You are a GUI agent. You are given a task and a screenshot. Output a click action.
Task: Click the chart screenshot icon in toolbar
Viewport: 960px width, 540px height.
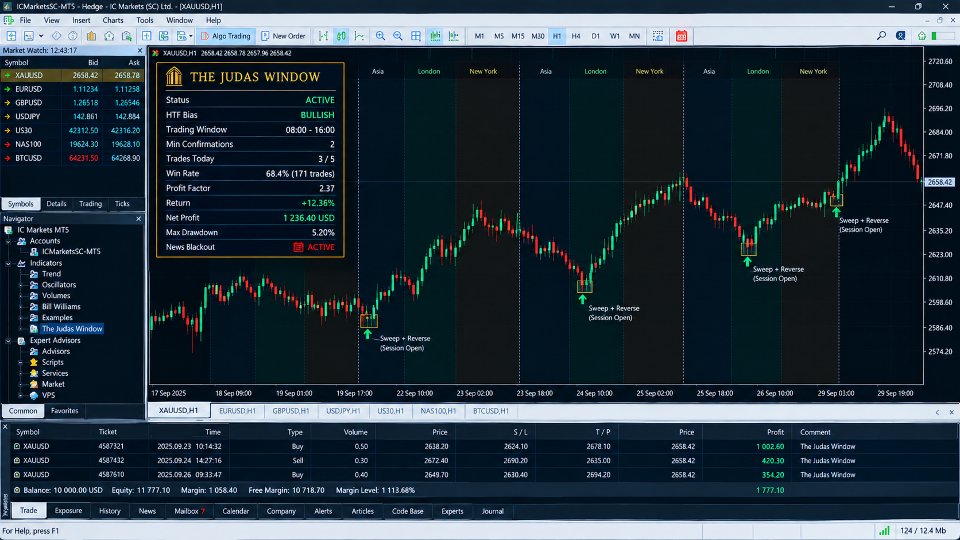pos(658,36)
